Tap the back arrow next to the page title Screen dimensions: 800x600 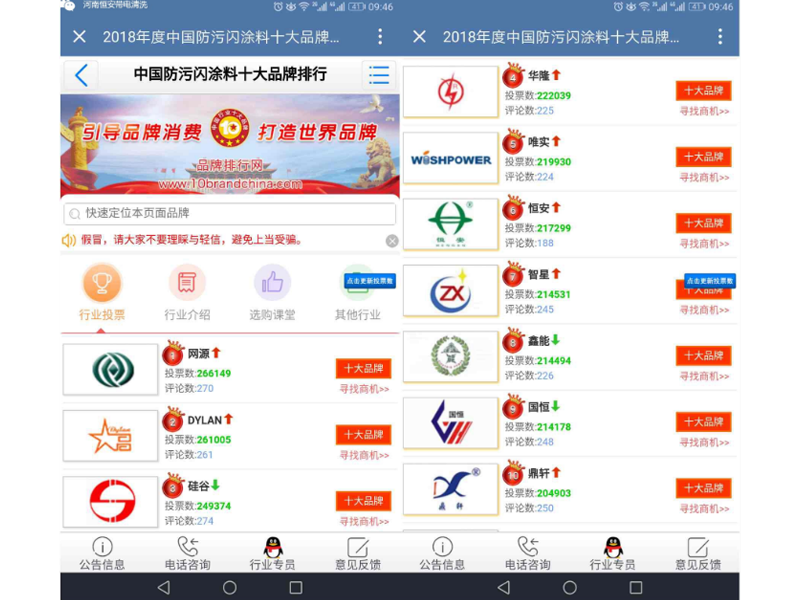coord(82,75)
